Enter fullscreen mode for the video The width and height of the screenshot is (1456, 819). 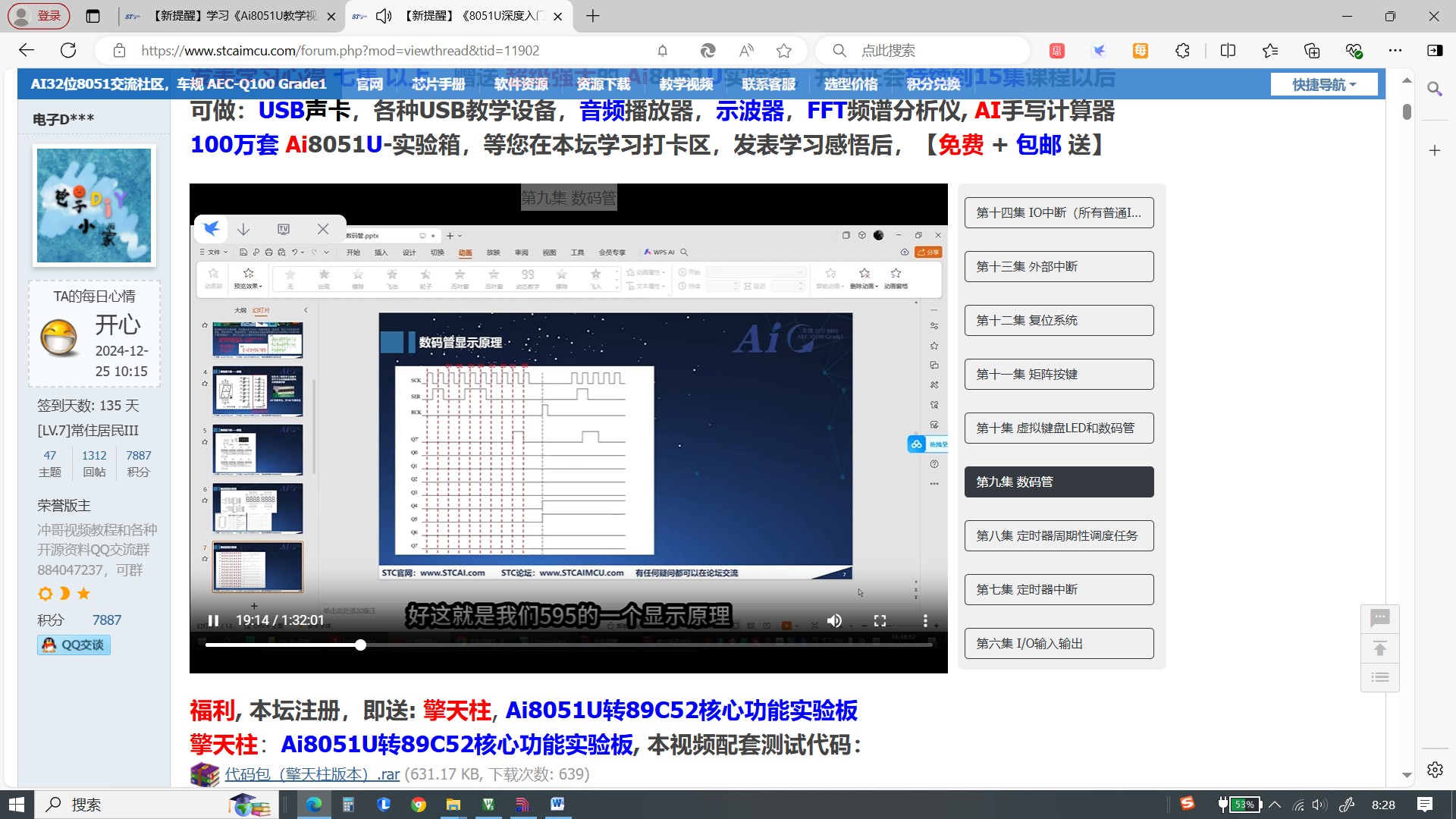(x=880, y=620)
